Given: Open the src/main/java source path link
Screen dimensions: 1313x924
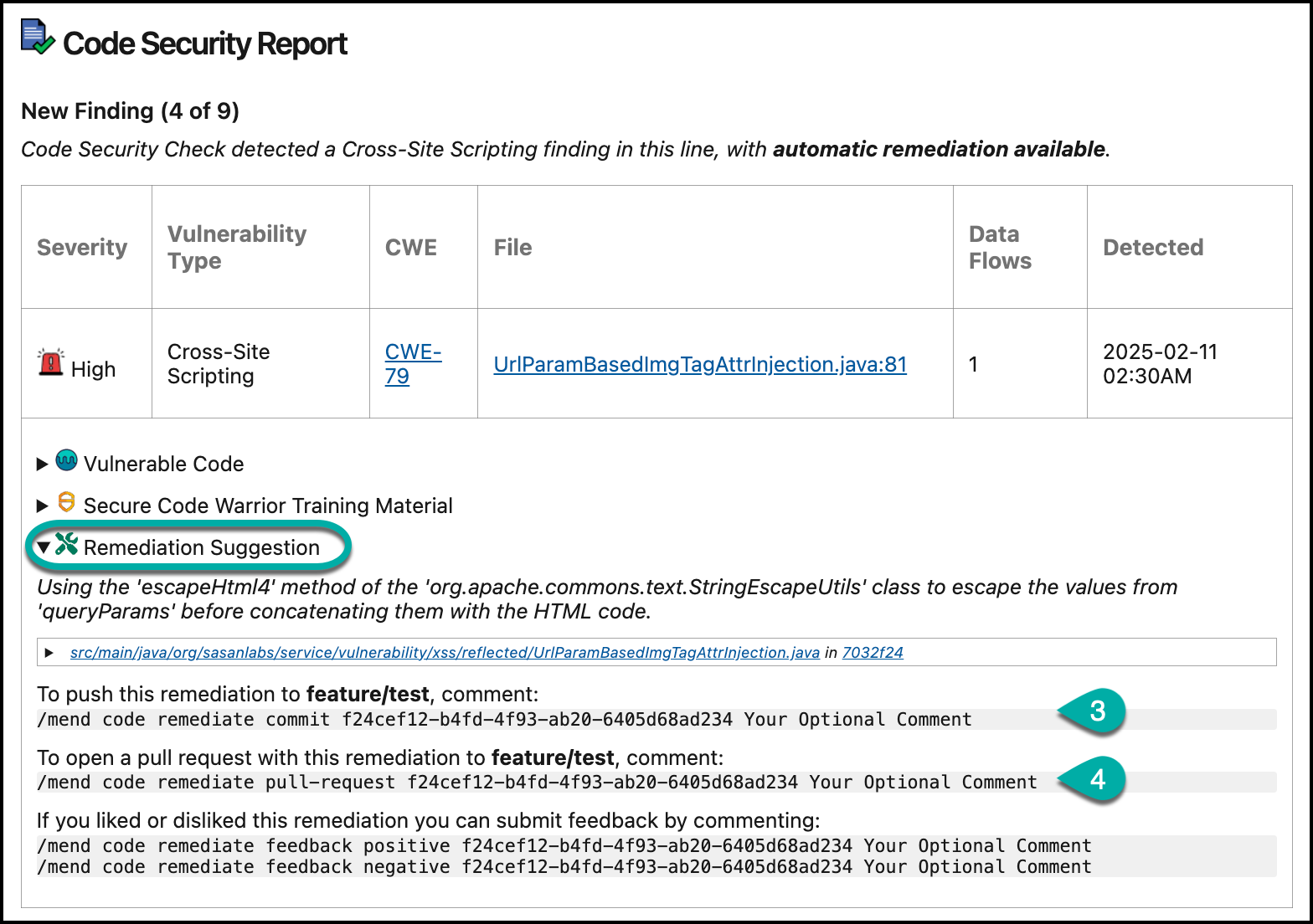Looking at the screenshot, I should tap(444, 653).
